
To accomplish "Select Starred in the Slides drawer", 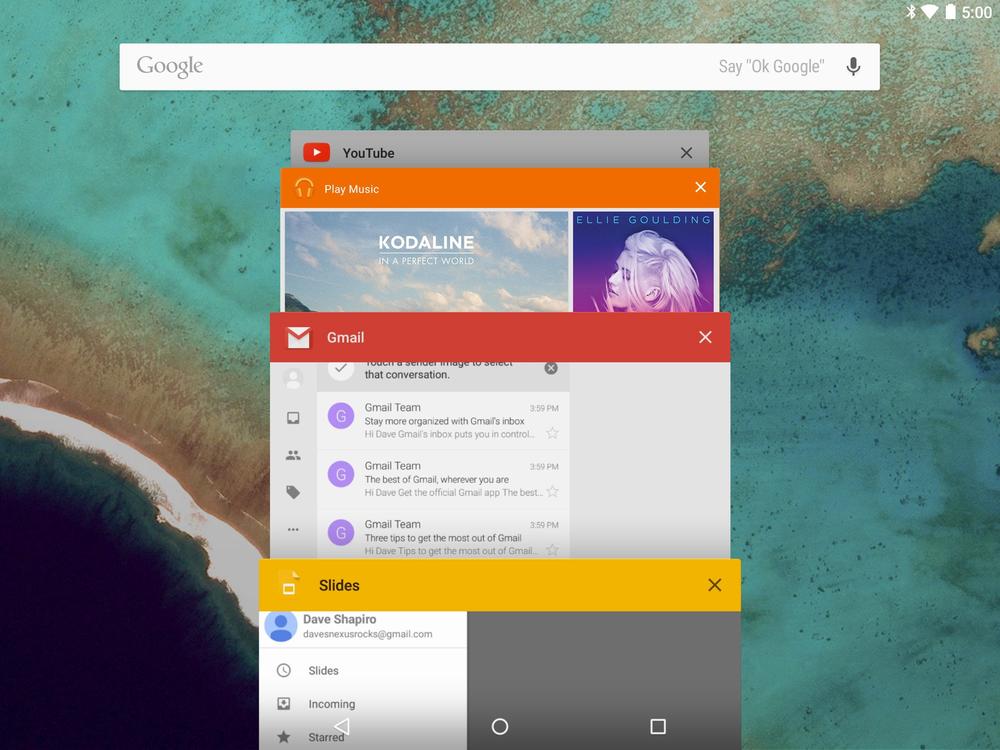I will [363, 737].
